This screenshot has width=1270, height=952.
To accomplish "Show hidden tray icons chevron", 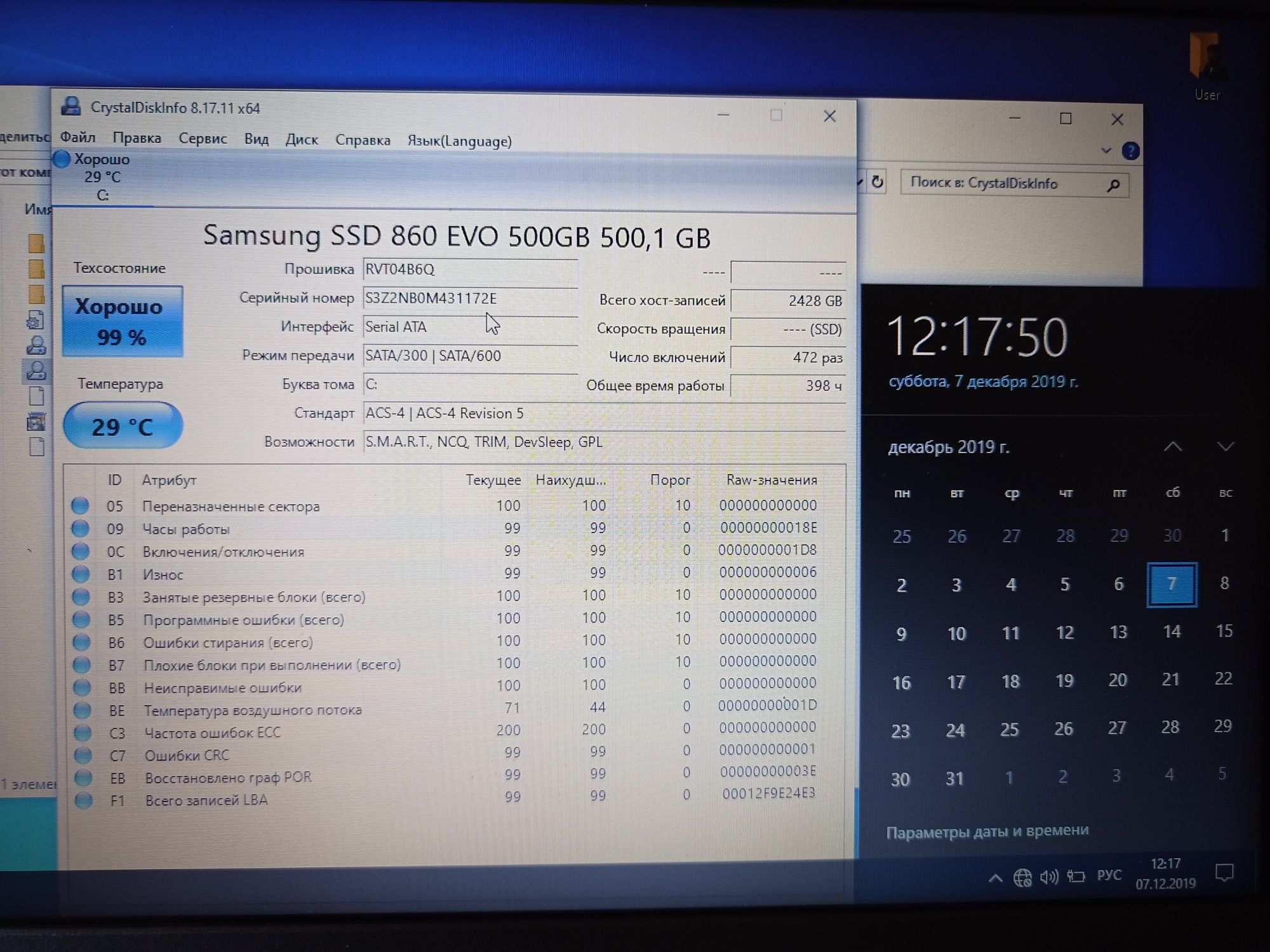I will 995,878.
